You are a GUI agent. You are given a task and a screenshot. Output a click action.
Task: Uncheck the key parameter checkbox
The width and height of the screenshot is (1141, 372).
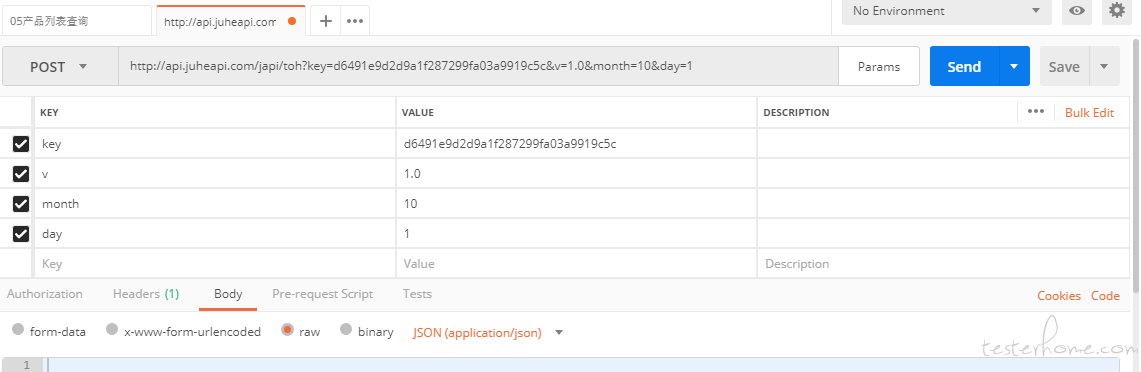point(21,144)
